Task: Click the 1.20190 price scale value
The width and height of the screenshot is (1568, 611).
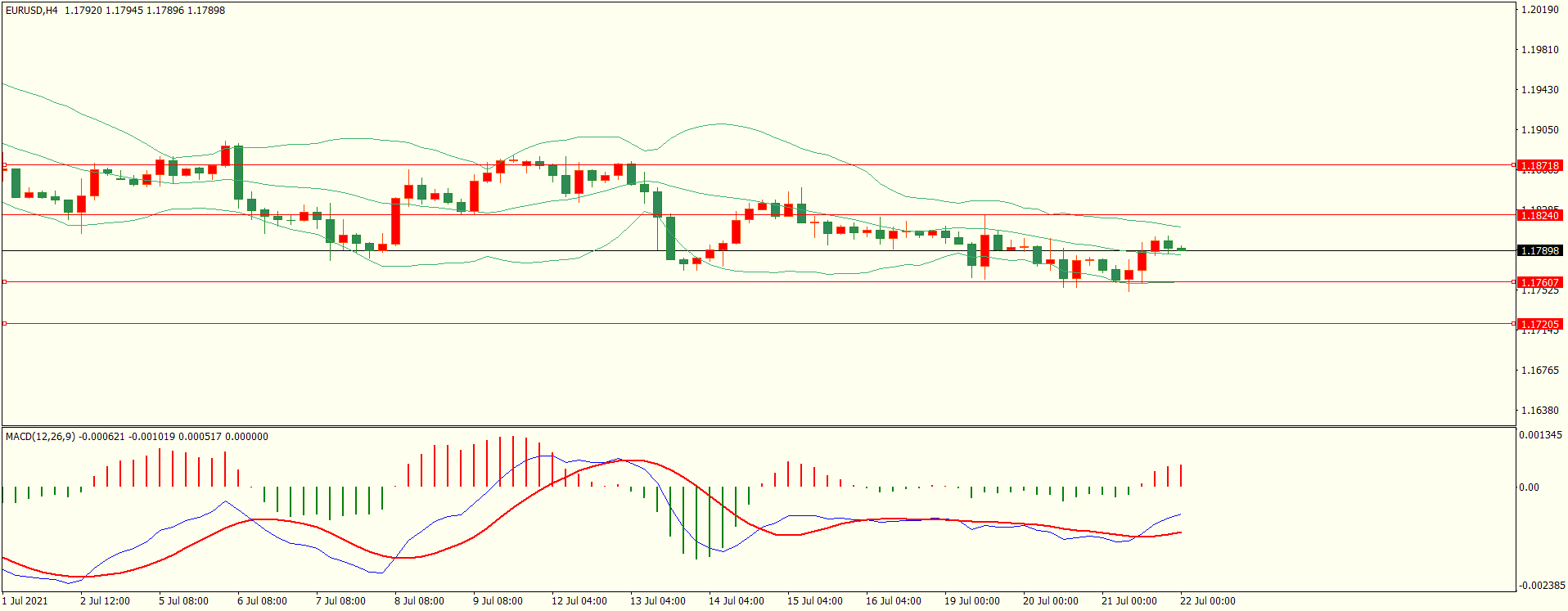Action: [1539, 10]
